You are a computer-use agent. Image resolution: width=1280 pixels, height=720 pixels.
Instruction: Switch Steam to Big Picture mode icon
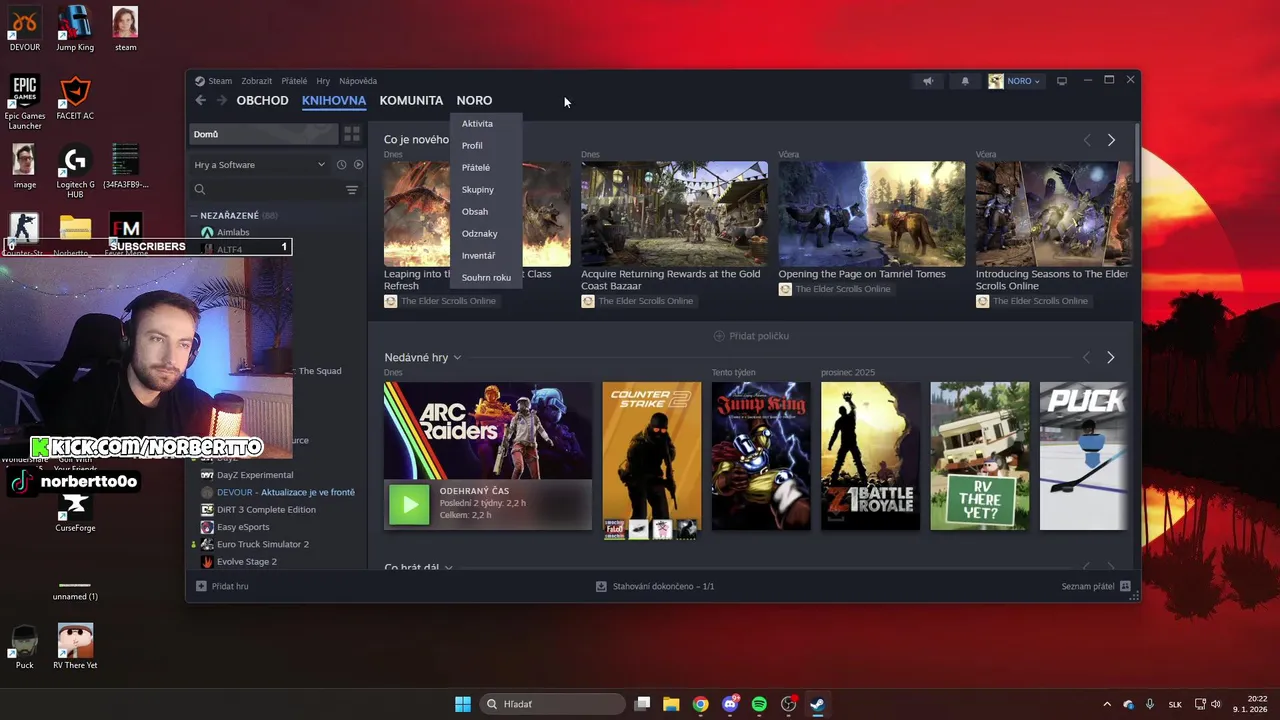pos(1062,81)
